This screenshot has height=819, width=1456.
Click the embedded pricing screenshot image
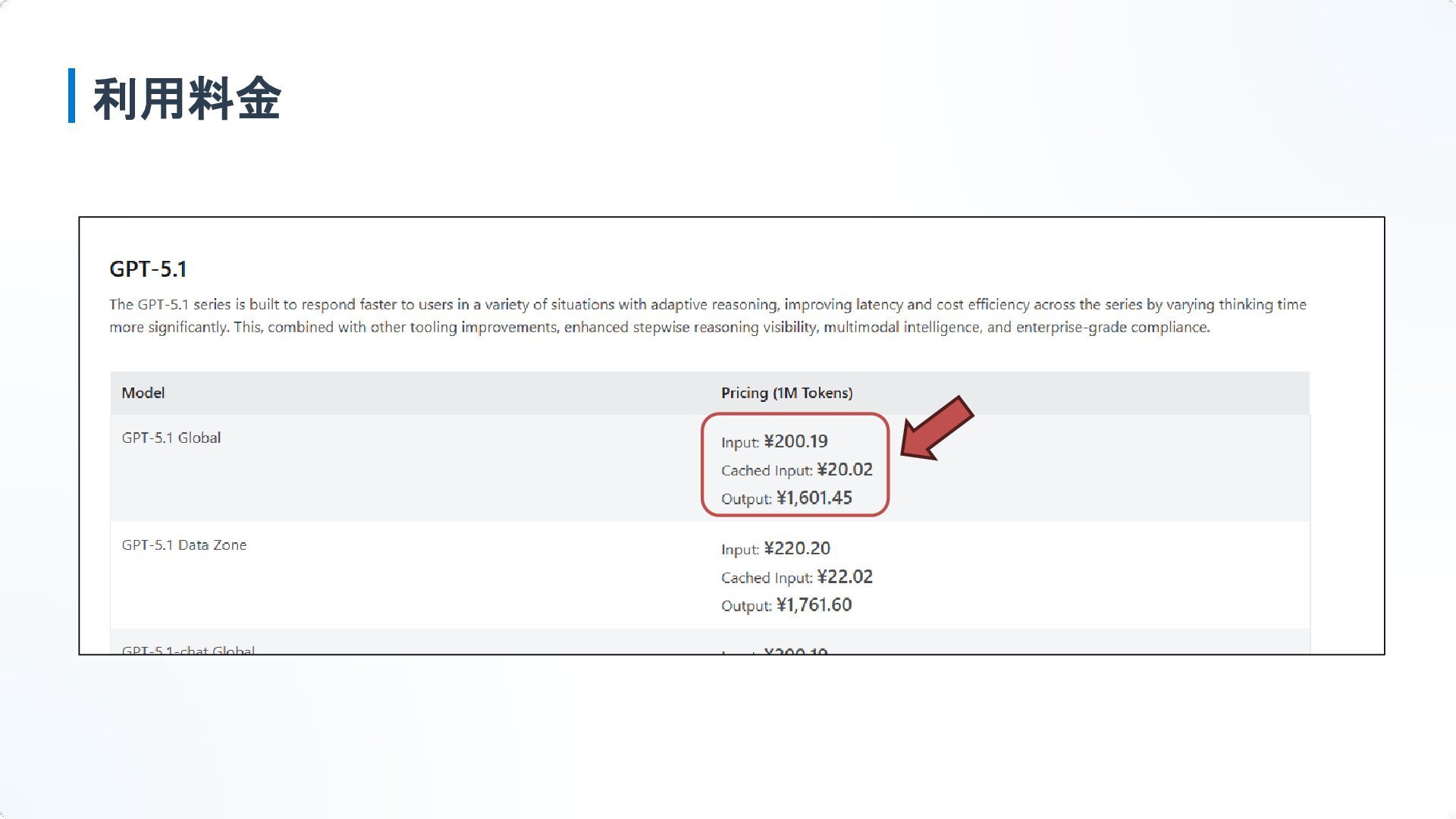(x=732, y=435)
